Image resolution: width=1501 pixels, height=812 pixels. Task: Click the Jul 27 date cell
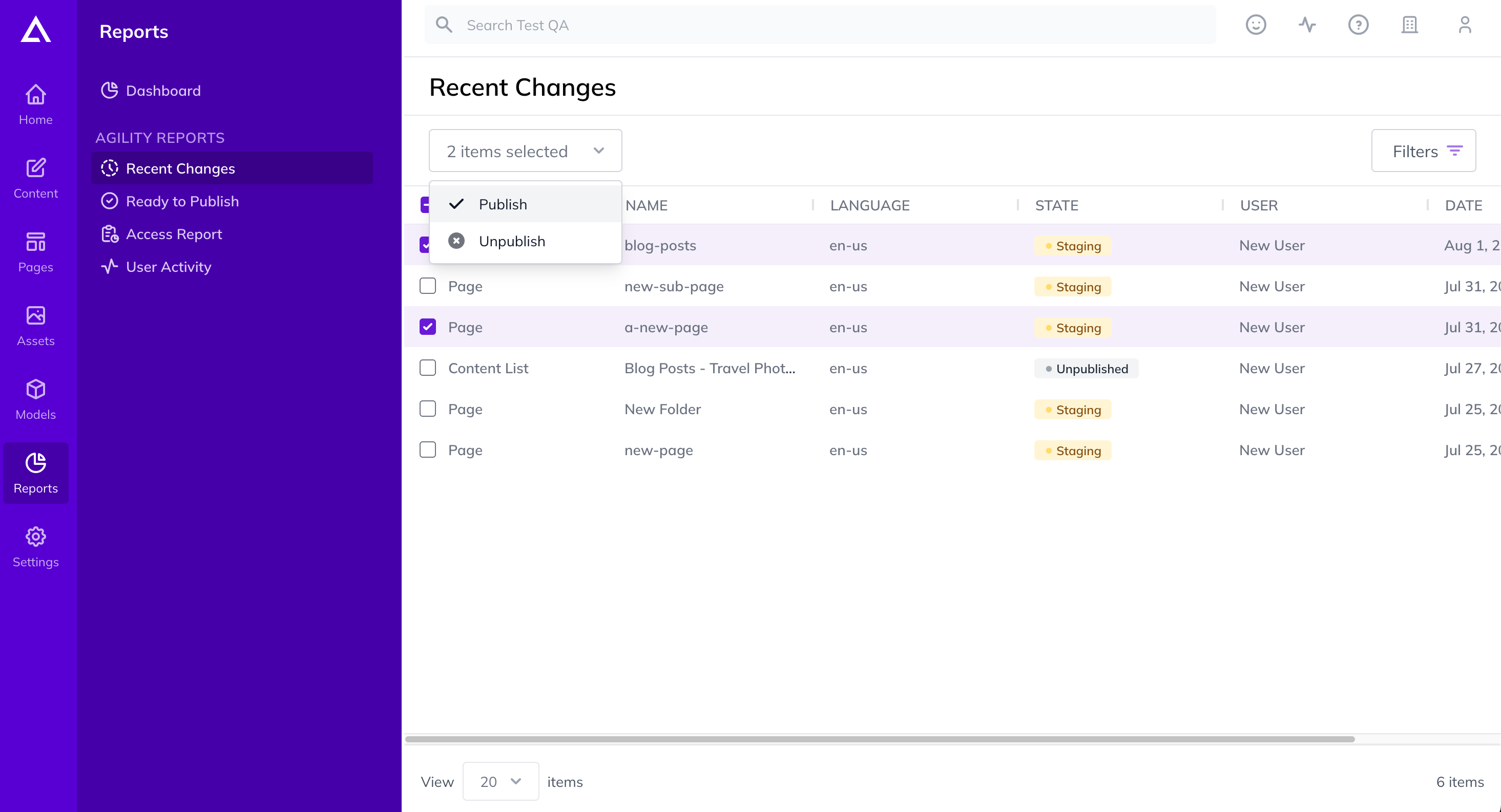pyautogui.click(x=1472, y=368)
